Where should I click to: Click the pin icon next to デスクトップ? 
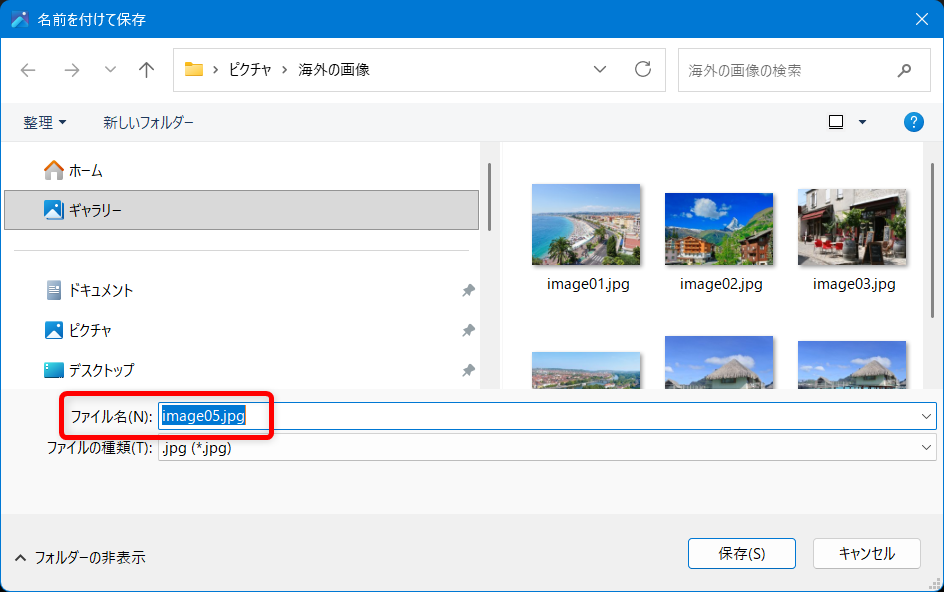point(468,370)
